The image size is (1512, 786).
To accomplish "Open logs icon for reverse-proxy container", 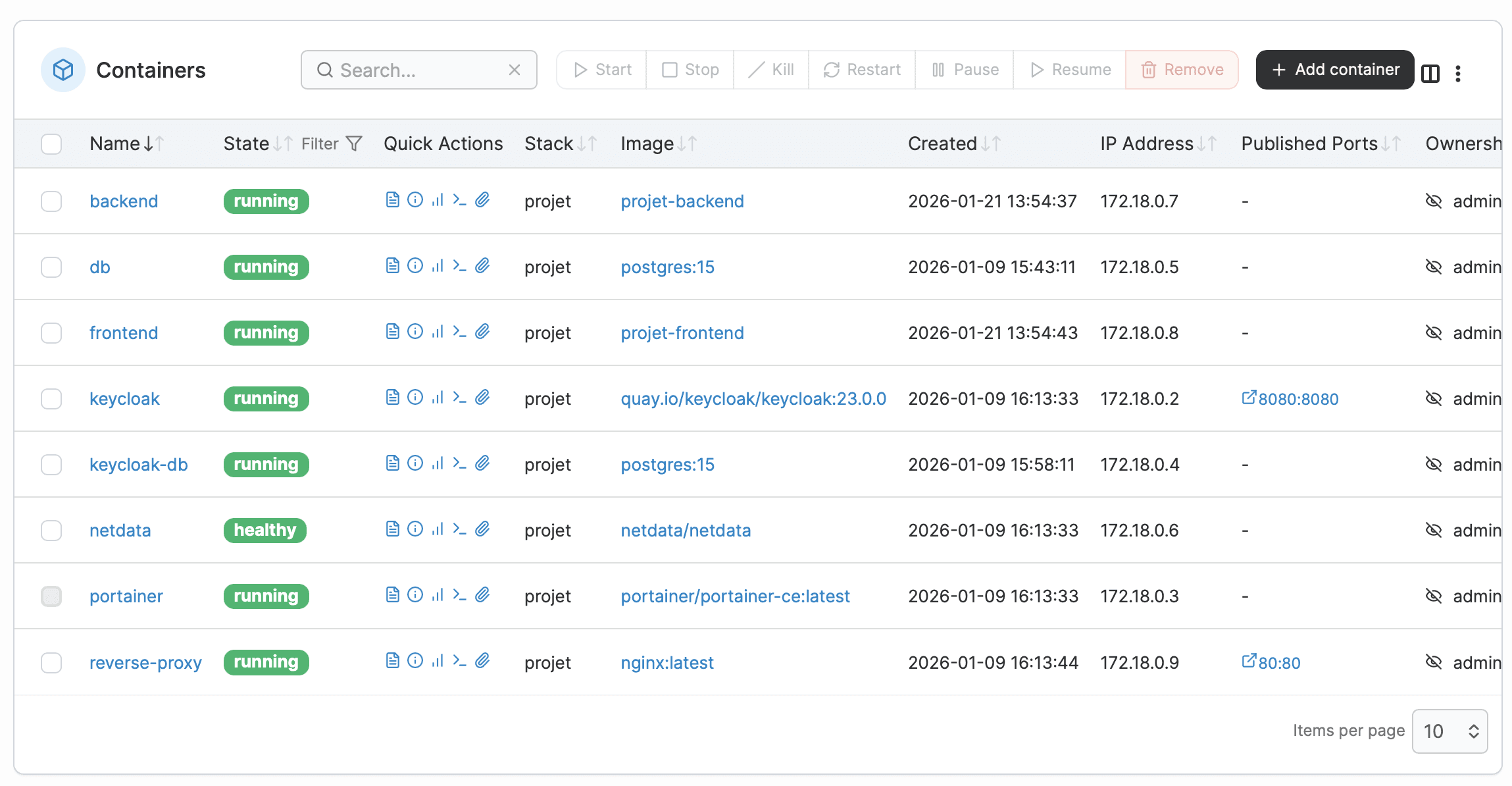I will (392, 661).
